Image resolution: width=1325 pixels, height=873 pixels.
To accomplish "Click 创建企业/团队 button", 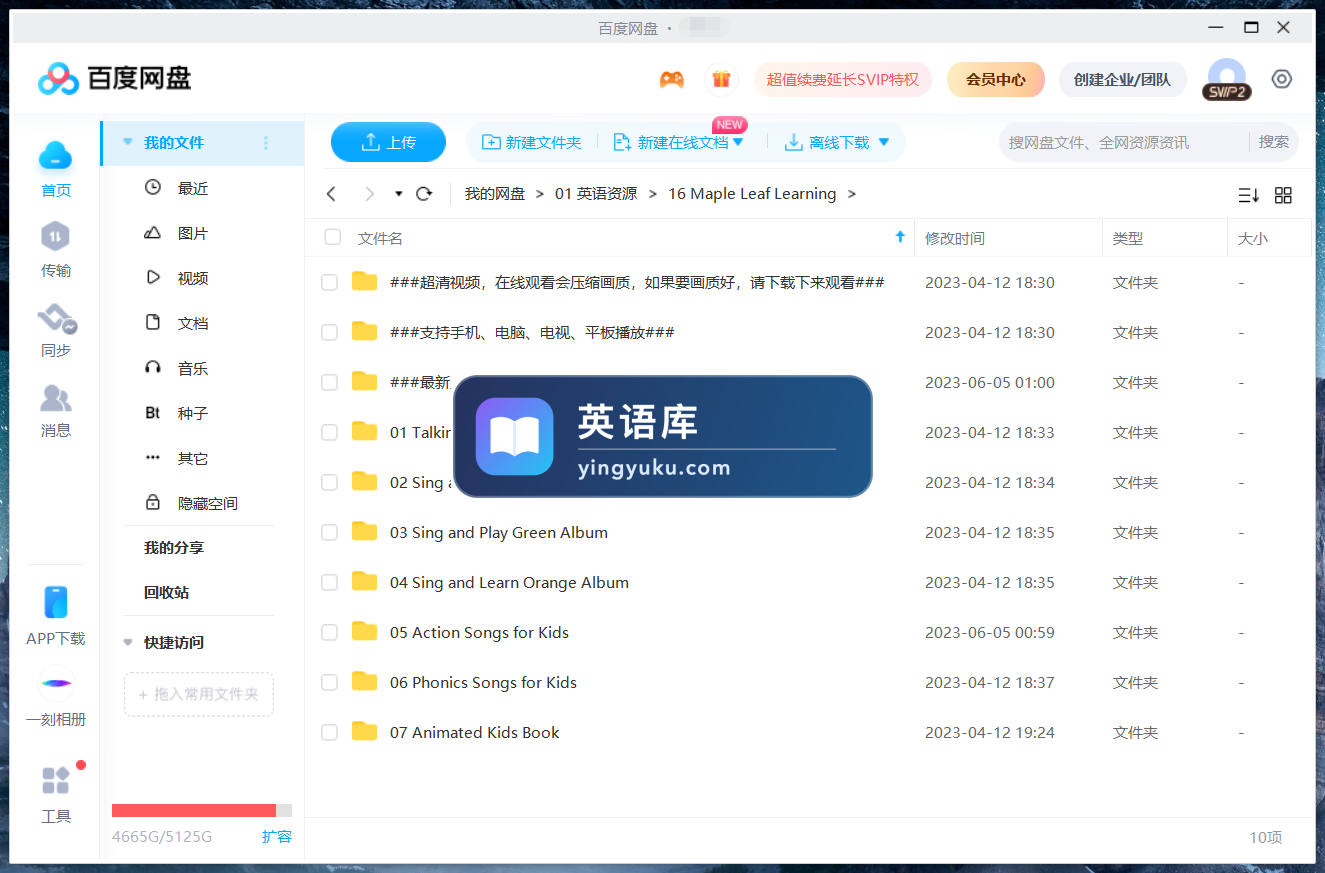I will pos(1122,79).
